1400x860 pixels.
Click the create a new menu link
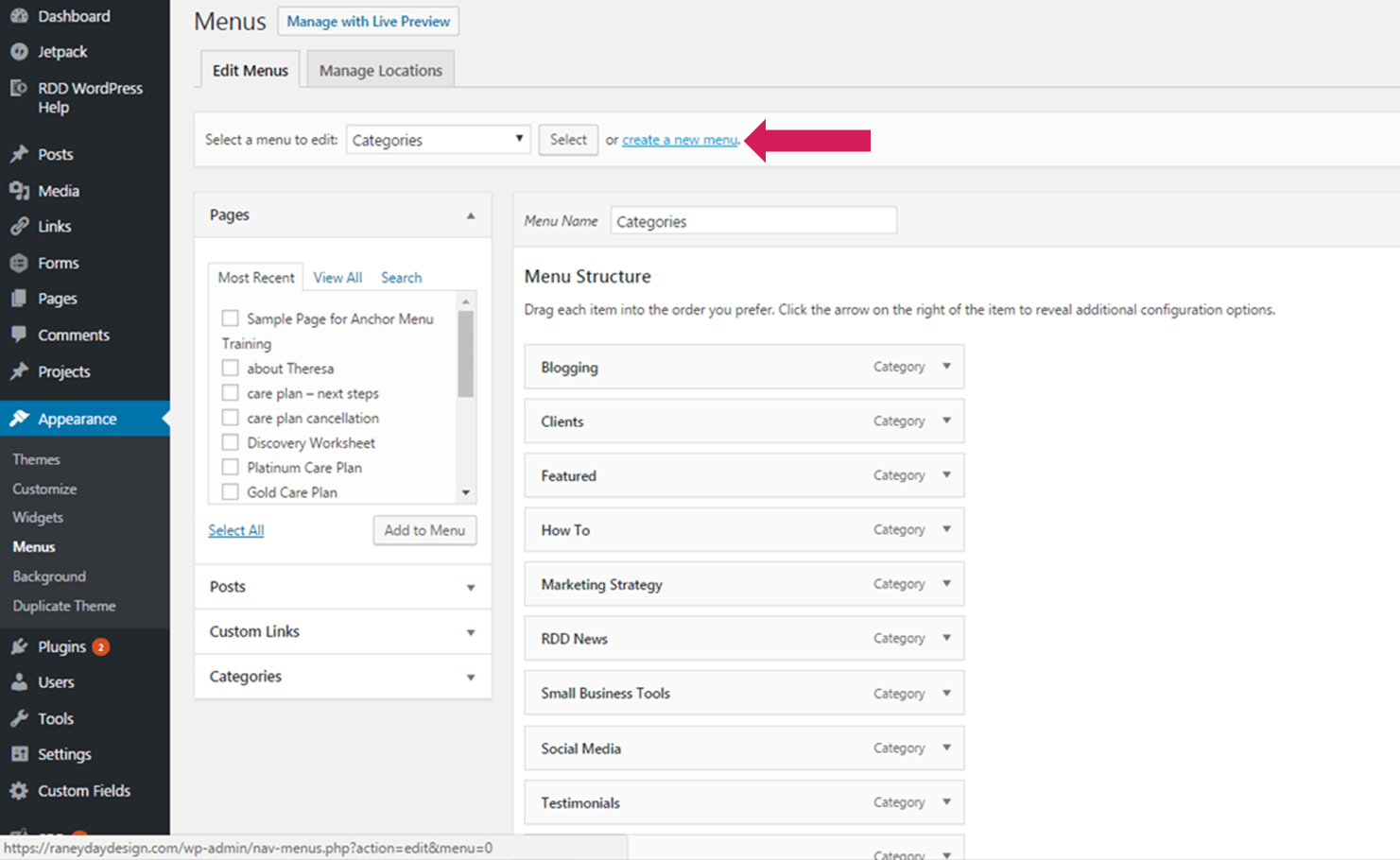(680, 140)
